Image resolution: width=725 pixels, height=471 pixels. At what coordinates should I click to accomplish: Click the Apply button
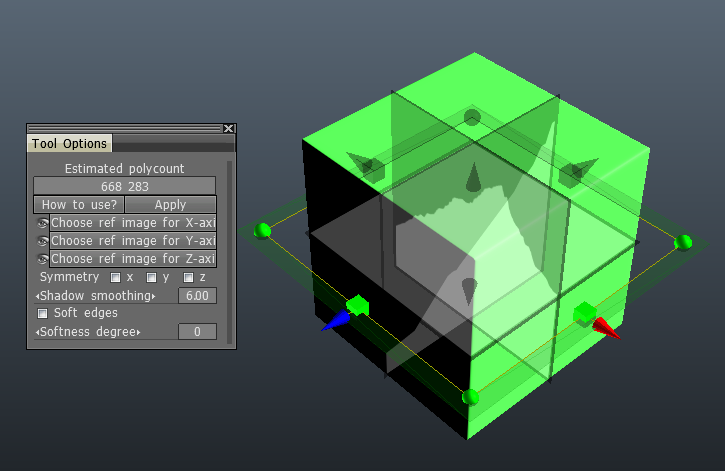[170, 205]
